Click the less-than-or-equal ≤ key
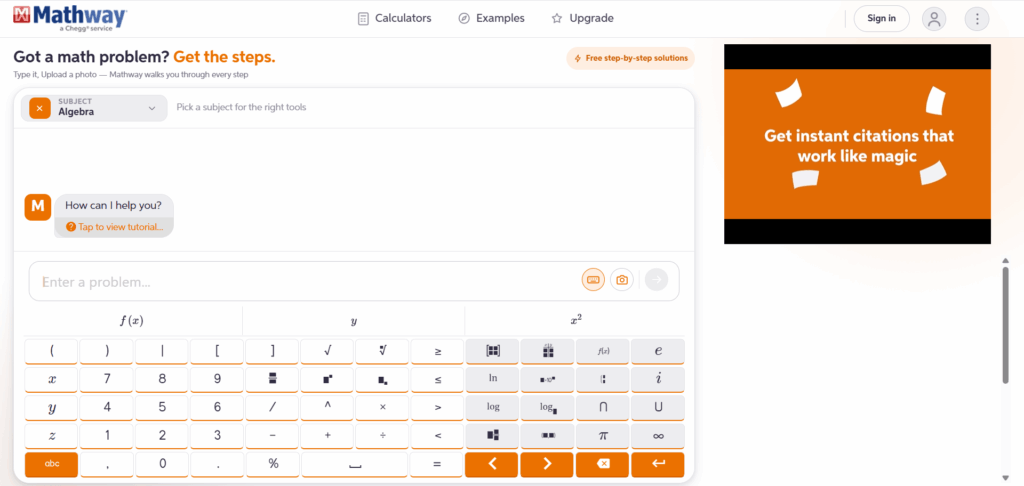 coord(438,380)
